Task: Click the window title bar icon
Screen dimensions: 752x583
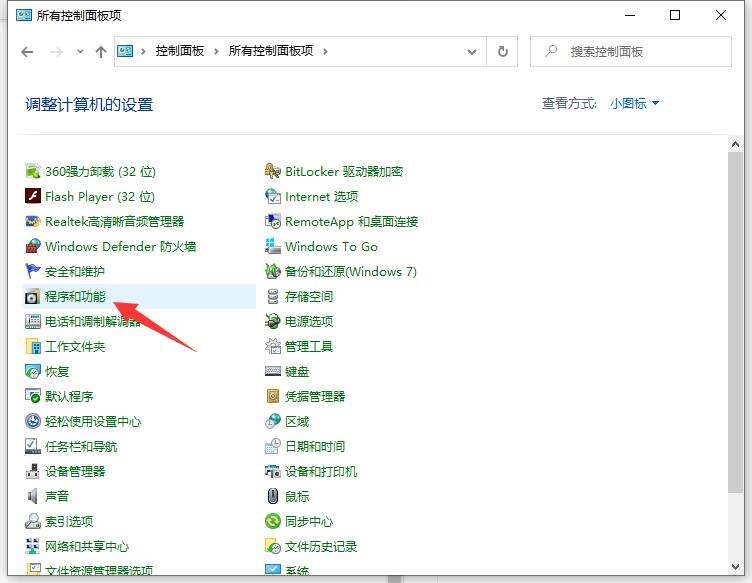Action: tap(24, 15)
